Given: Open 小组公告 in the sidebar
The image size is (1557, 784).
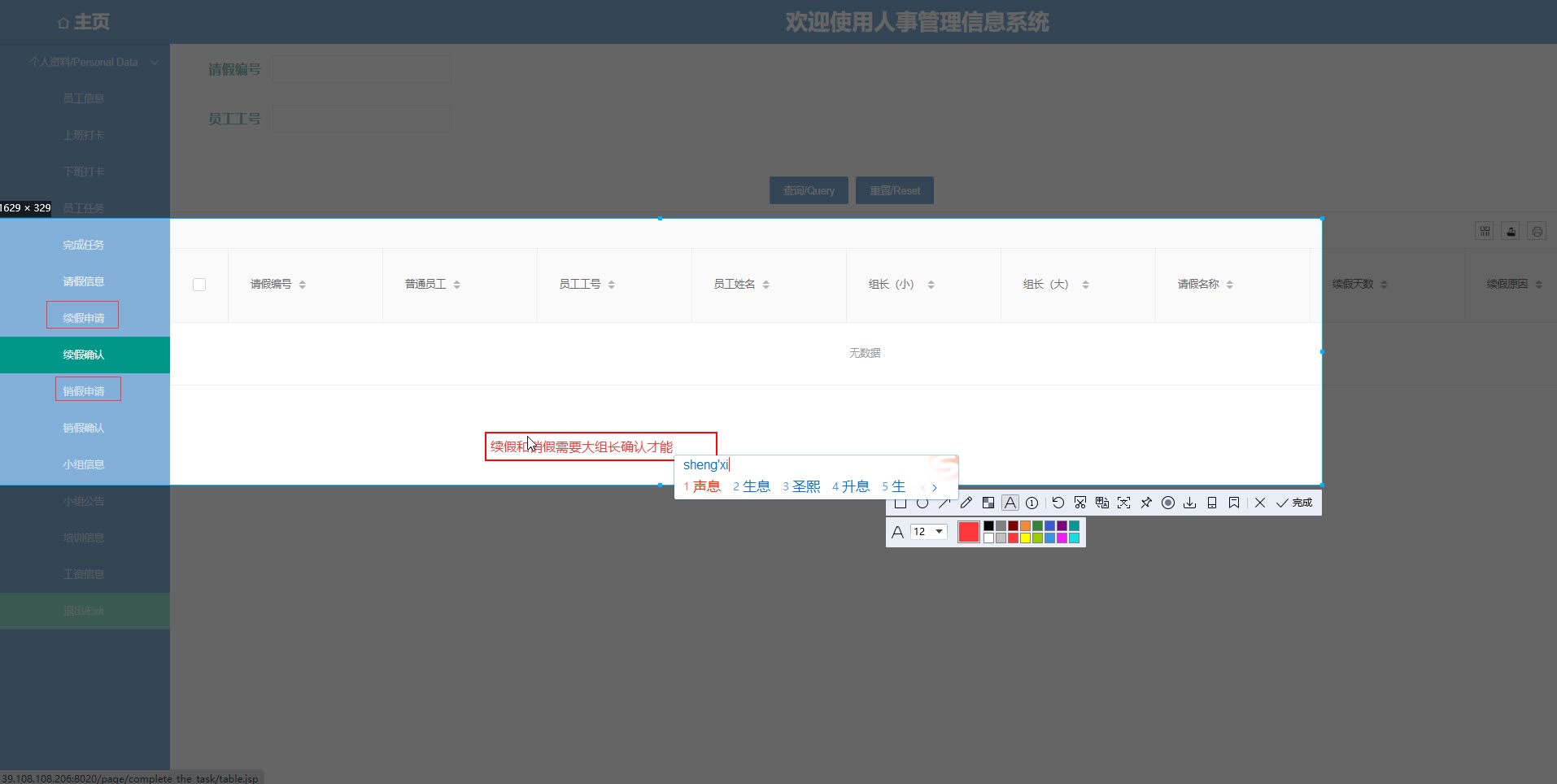Looking at the screenshot, I should coord(85,501).
